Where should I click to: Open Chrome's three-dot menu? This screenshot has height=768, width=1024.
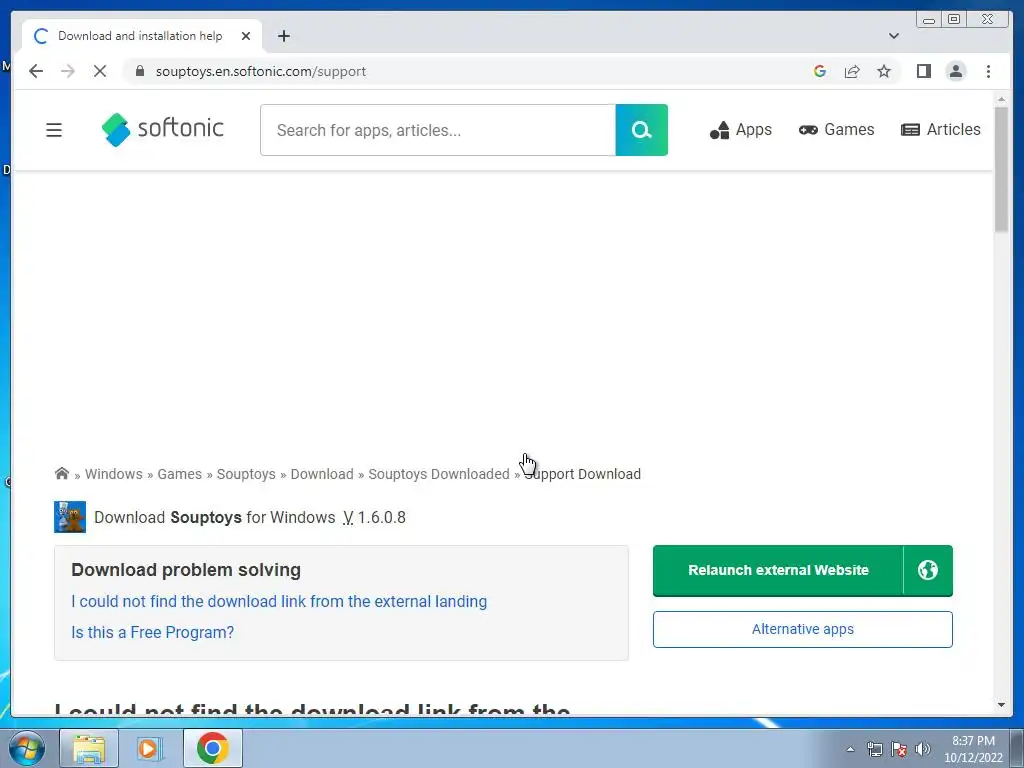pos(988,71)
